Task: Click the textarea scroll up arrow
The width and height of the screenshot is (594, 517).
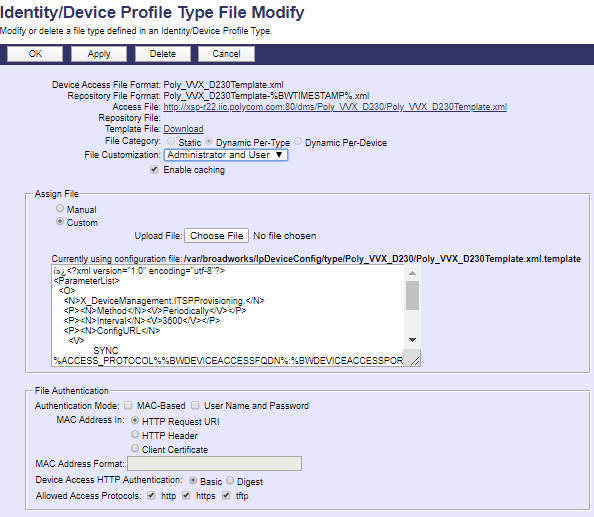Action: 413,273
